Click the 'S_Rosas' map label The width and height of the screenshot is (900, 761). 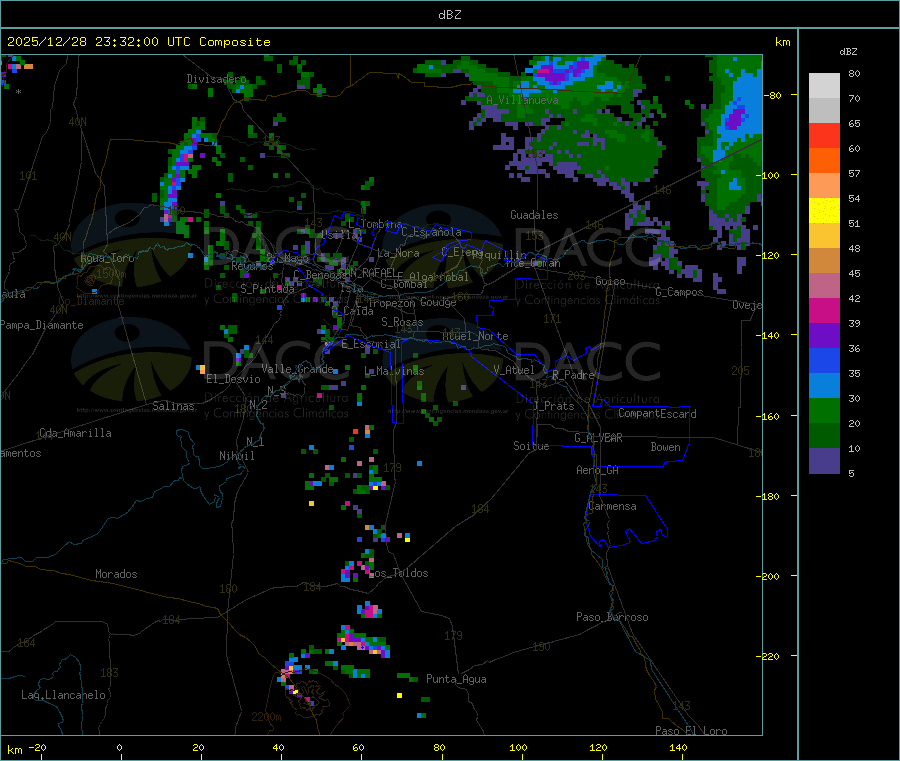click(402, 322)
